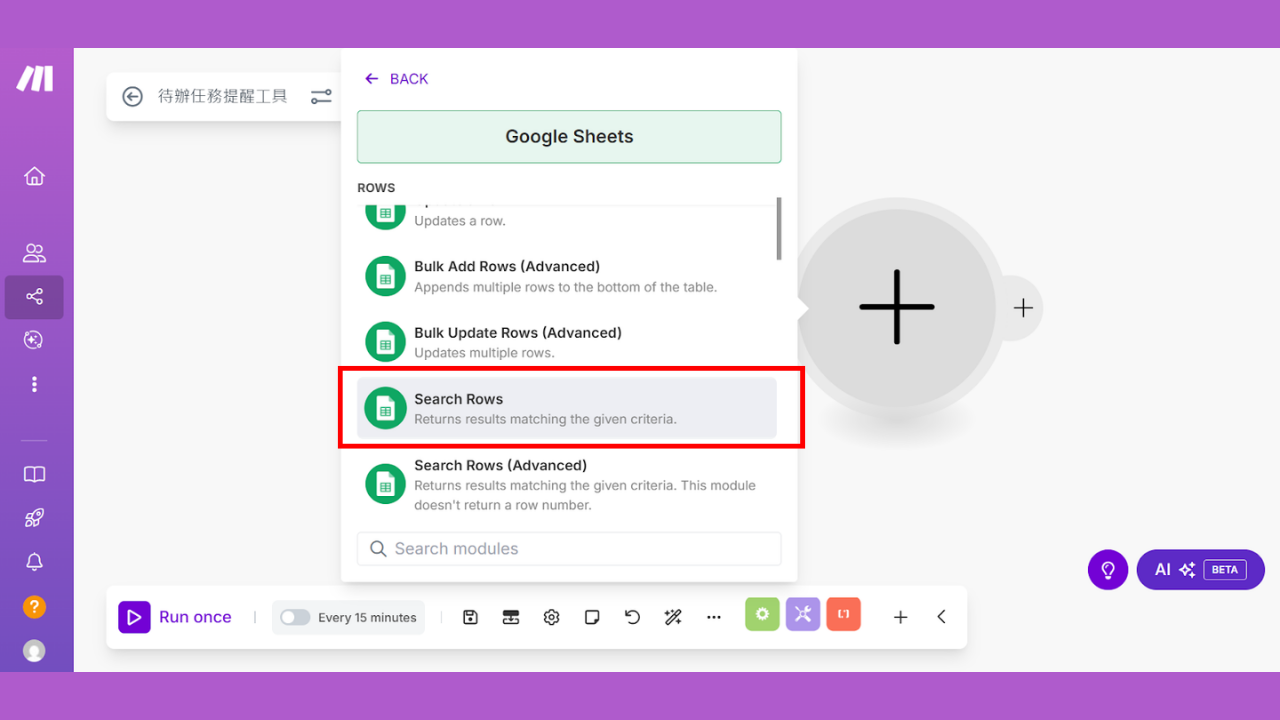The image size is (1280, 720).
Task: Select the partially hidden Update a Row module
Action: pyautogui.click(x=567, y=215)
